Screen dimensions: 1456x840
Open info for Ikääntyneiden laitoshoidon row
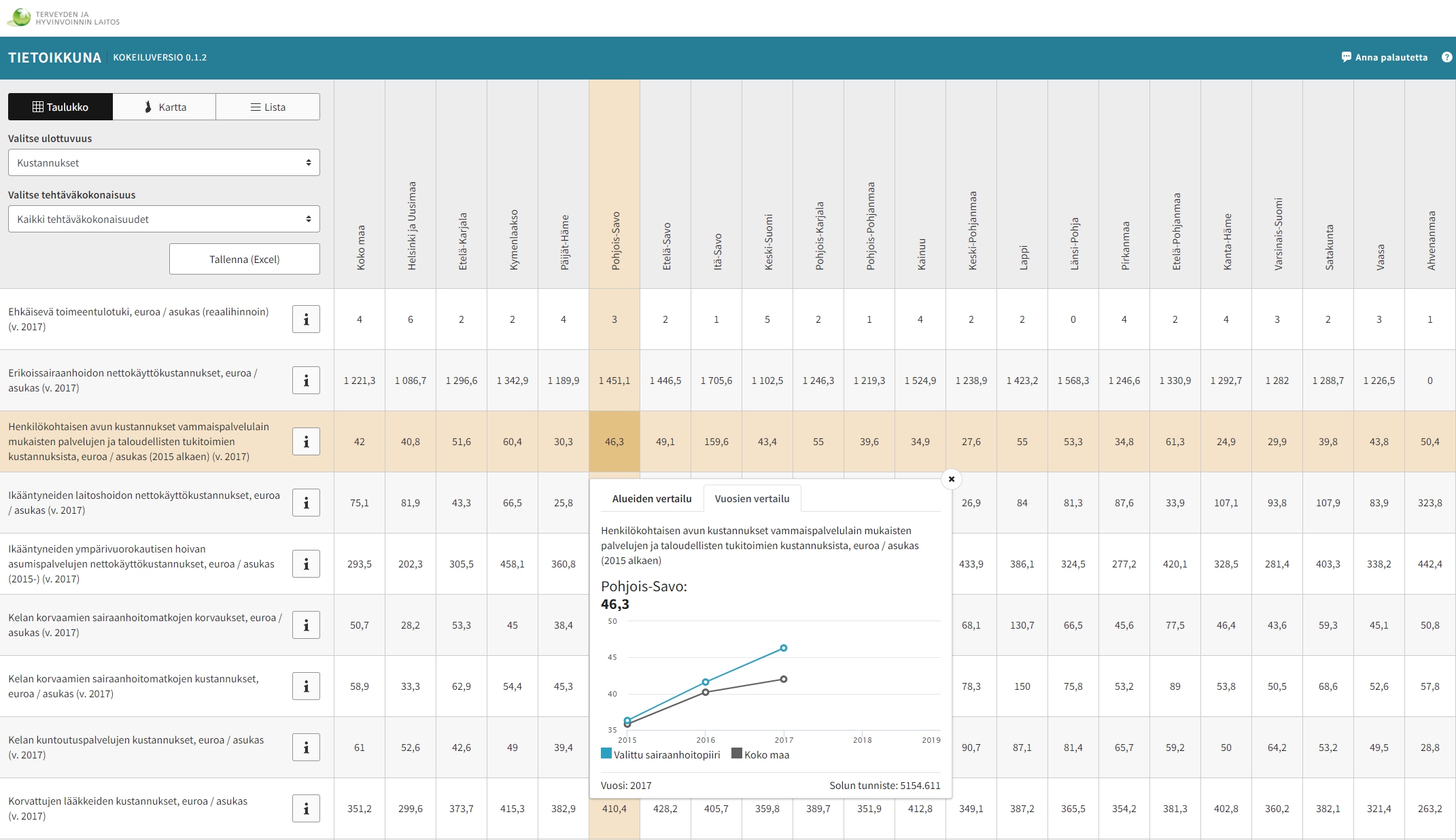click(306, 503)
